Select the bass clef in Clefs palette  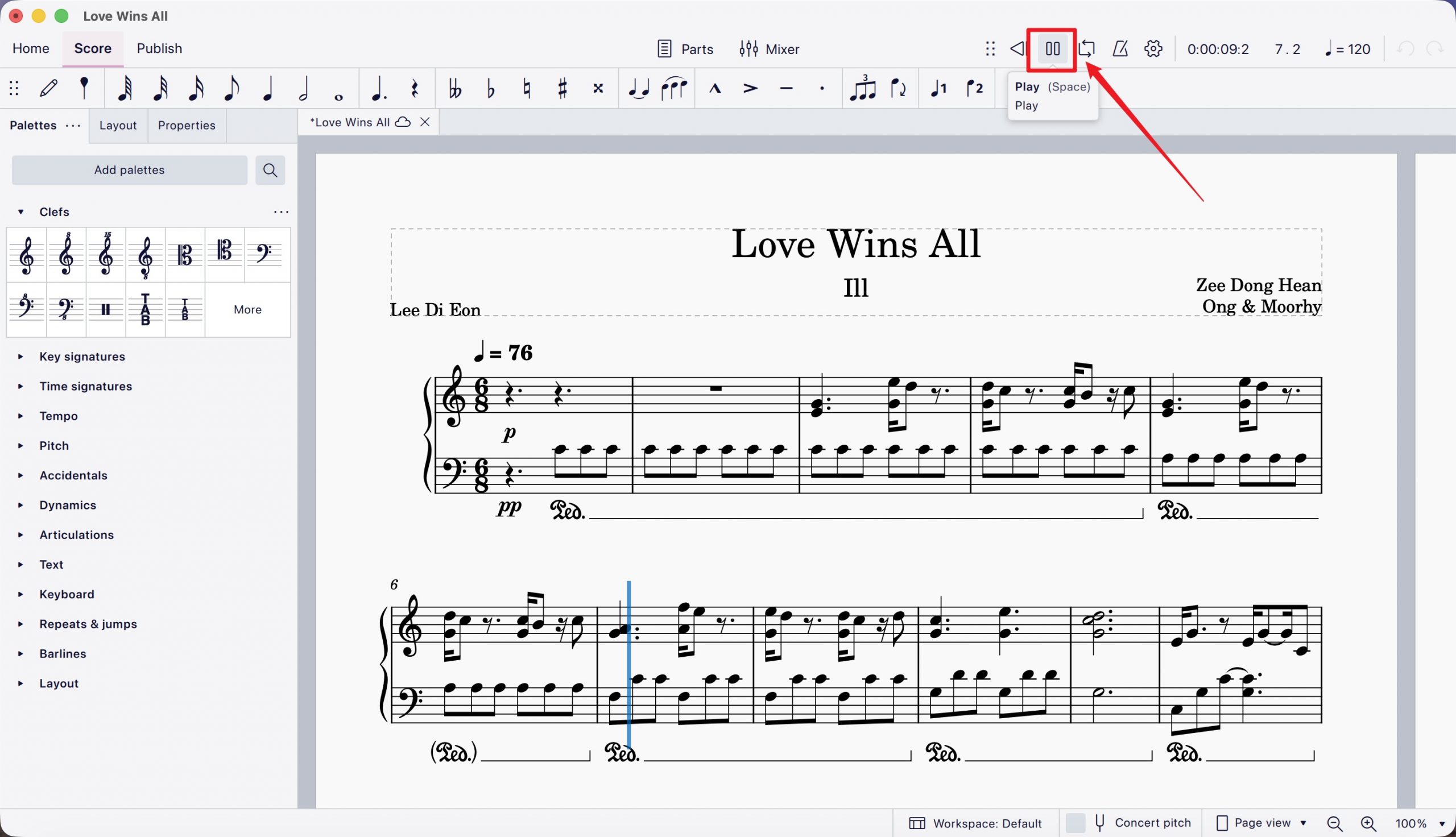coord(264,254)
